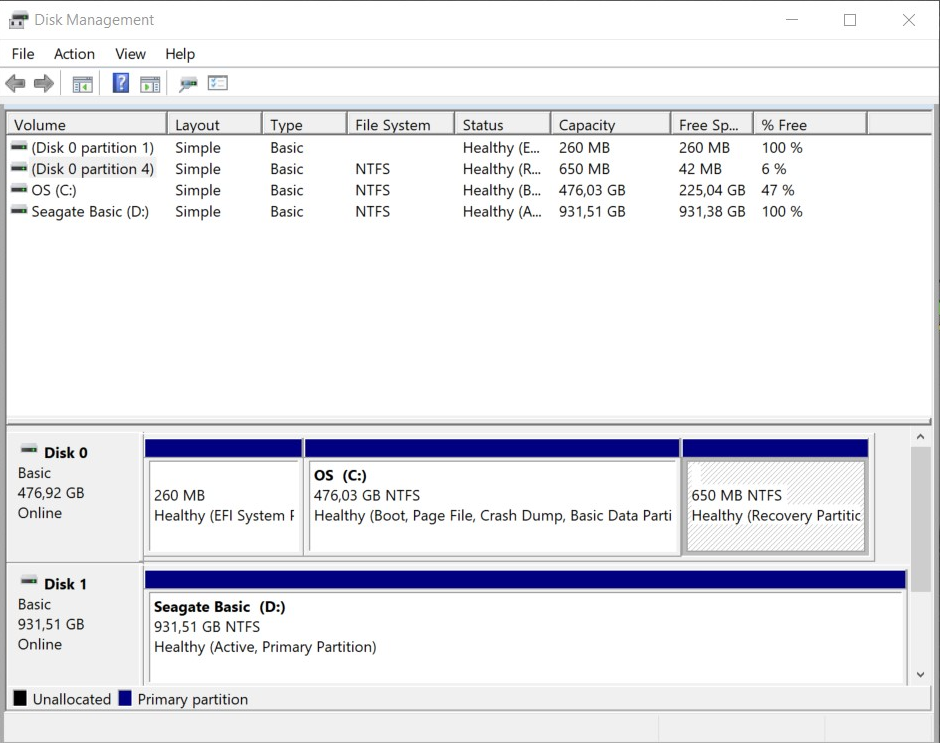This screenshot has width=940, height=743.
Task: Click the Disk 1 header disk icon
Action: point(29,580)
